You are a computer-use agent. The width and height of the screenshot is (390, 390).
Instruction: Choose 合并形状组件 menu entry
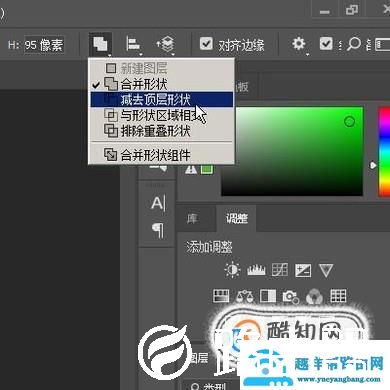(x=162, y=155)
